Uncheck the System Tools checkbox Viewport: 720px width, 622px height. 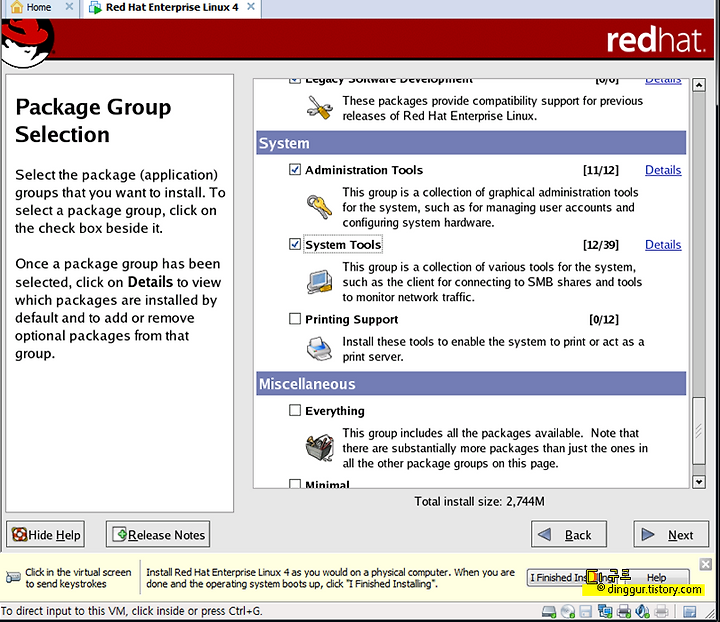click(x=295, y=244)
